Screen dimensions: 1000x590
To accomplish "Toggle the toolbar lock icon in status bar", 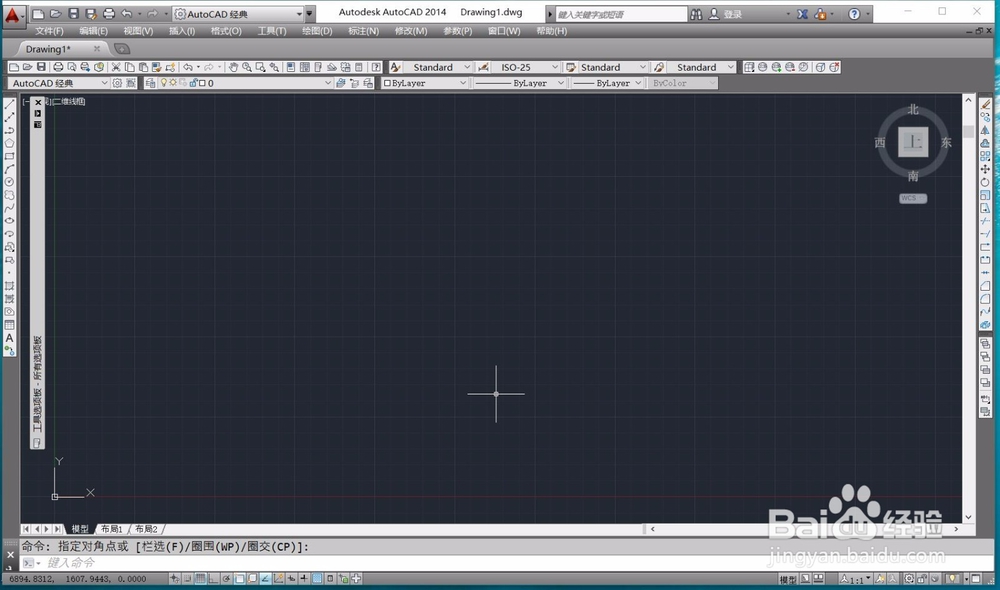I will [x=922, y=579].
